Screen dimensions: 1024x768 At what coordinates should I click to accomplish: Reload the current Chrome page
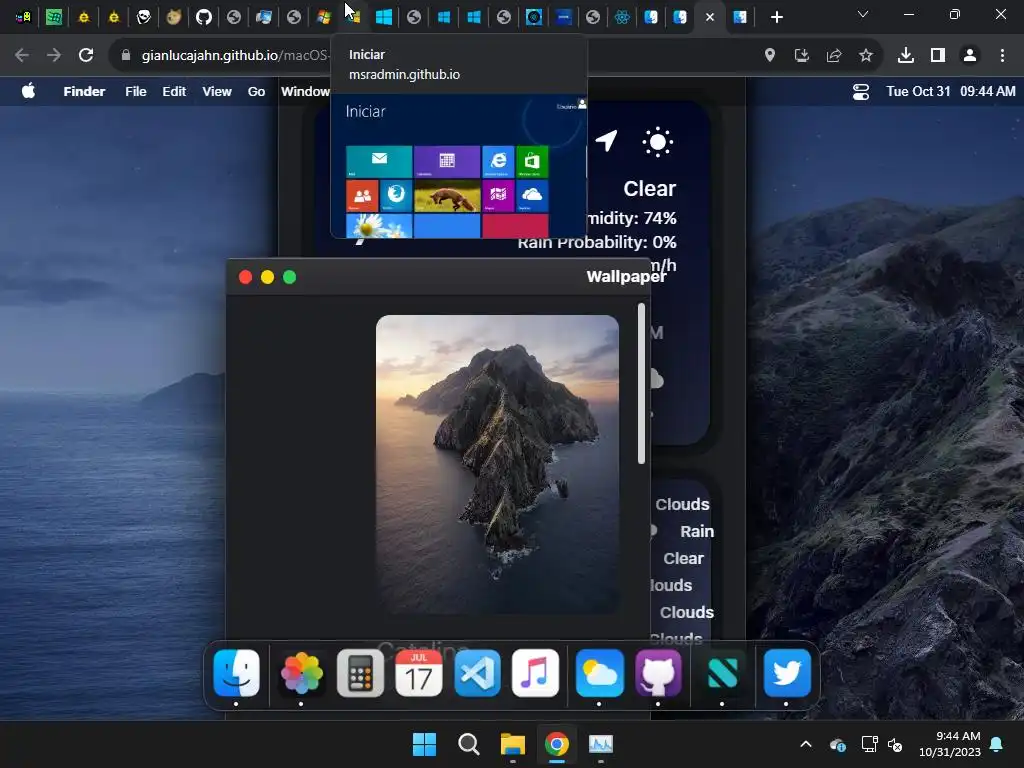tap(86, 56)
